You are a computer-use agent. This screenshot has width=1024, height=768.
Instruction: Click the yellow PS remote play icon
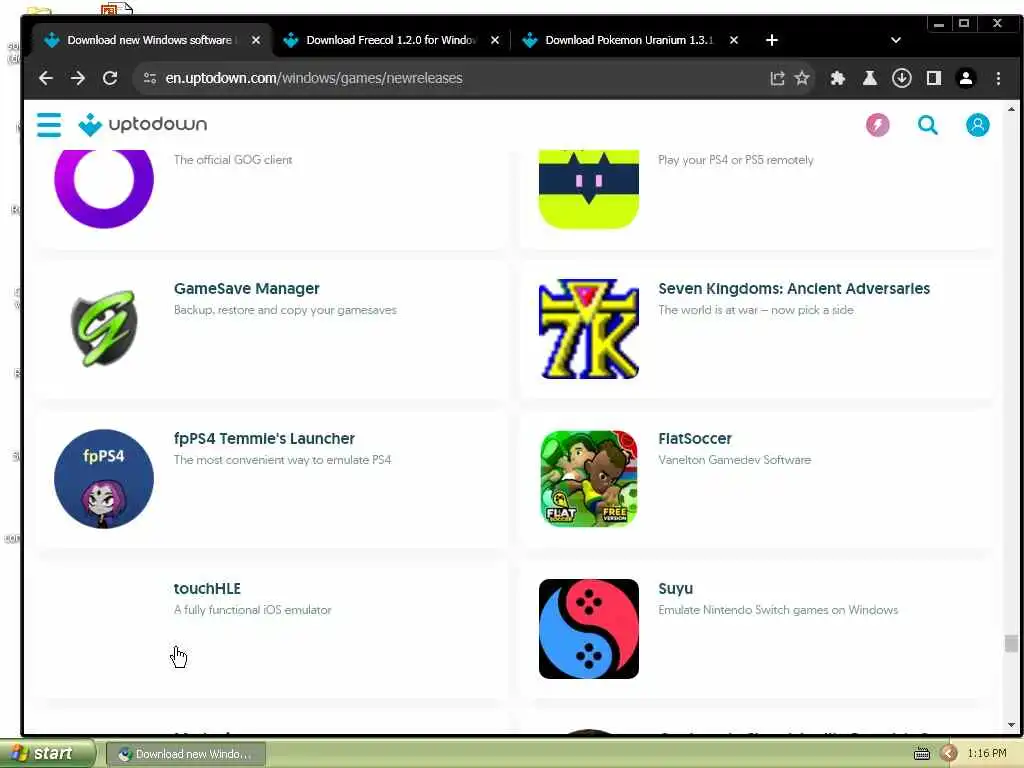(x=588, y=189)
